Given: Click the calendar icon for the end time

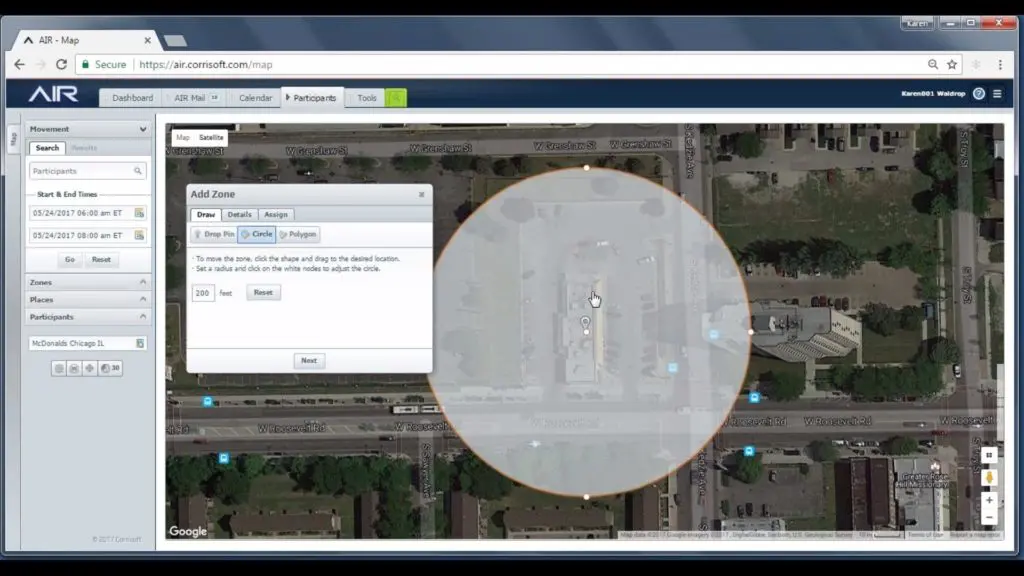Looking at the screenshot, I should point(140,235).
